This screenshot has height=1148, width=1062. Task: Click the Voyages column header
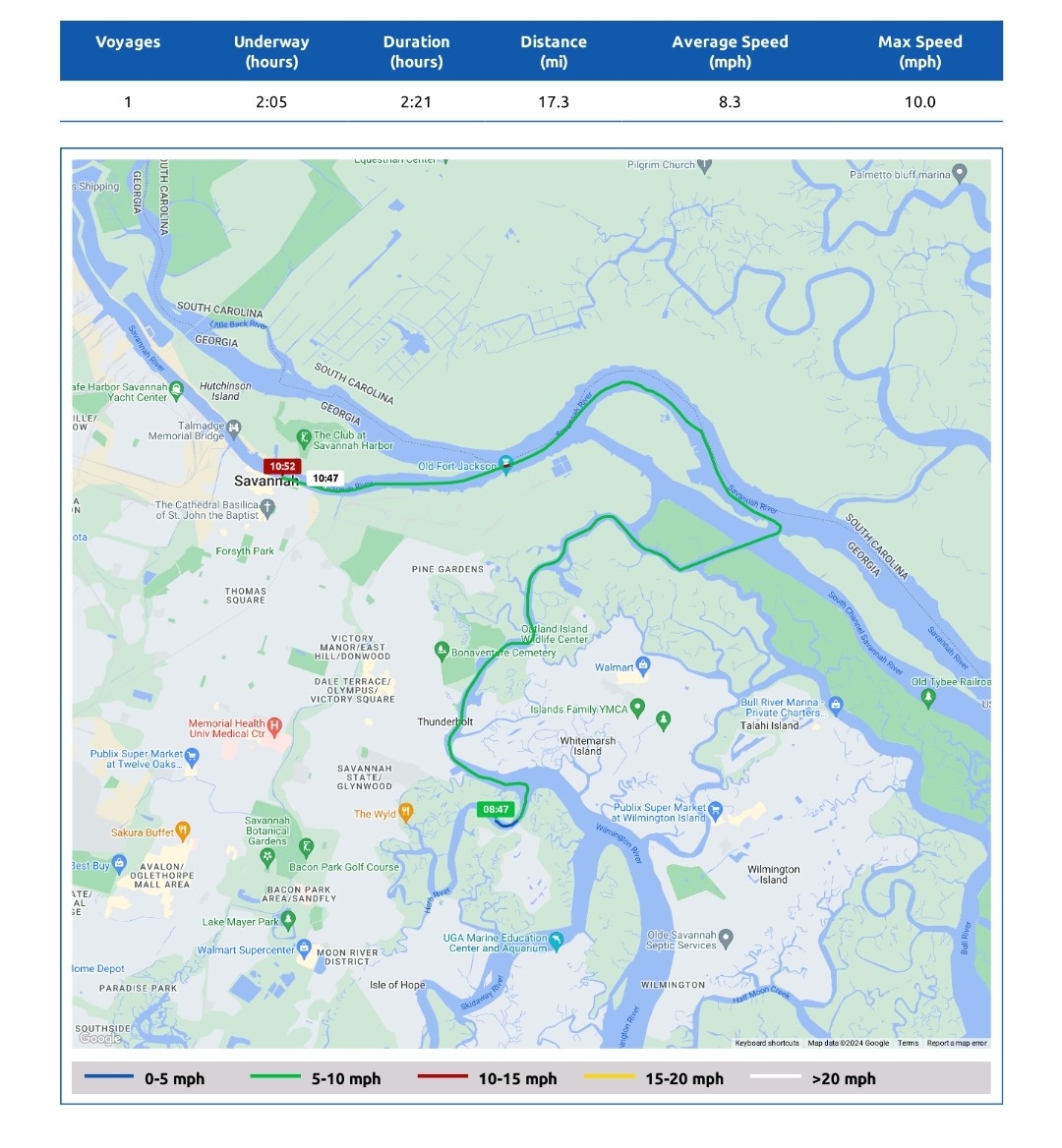[x=128, y=41]
